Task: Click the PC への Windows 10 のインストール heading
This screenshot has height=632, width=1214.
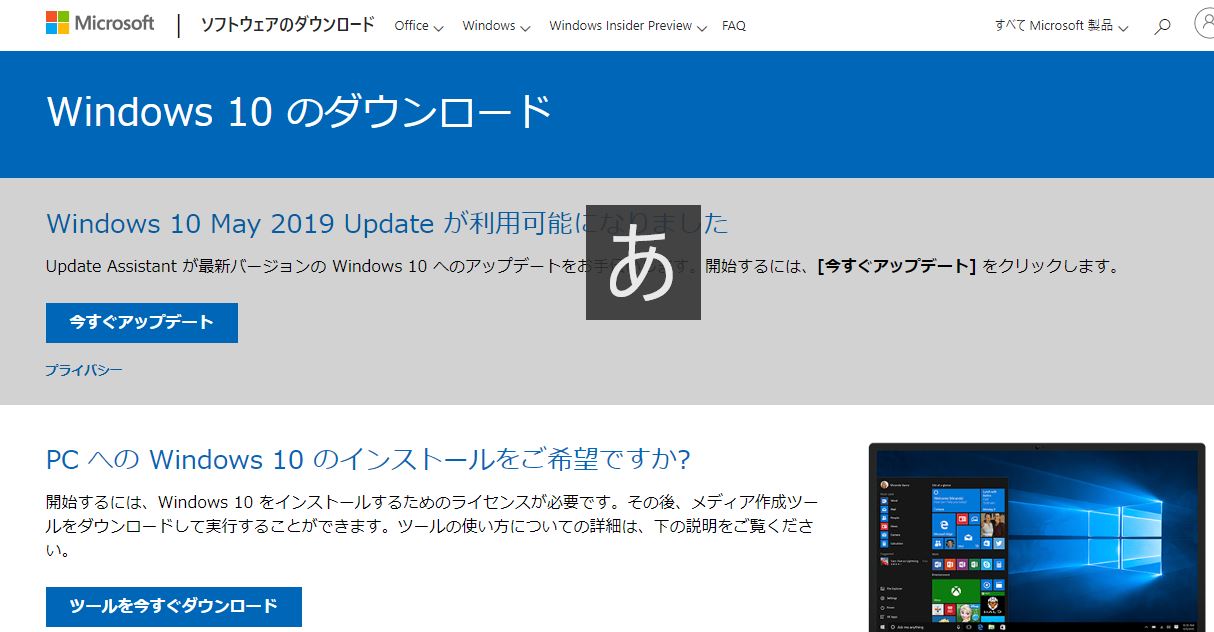Action: tap(368, 460)
